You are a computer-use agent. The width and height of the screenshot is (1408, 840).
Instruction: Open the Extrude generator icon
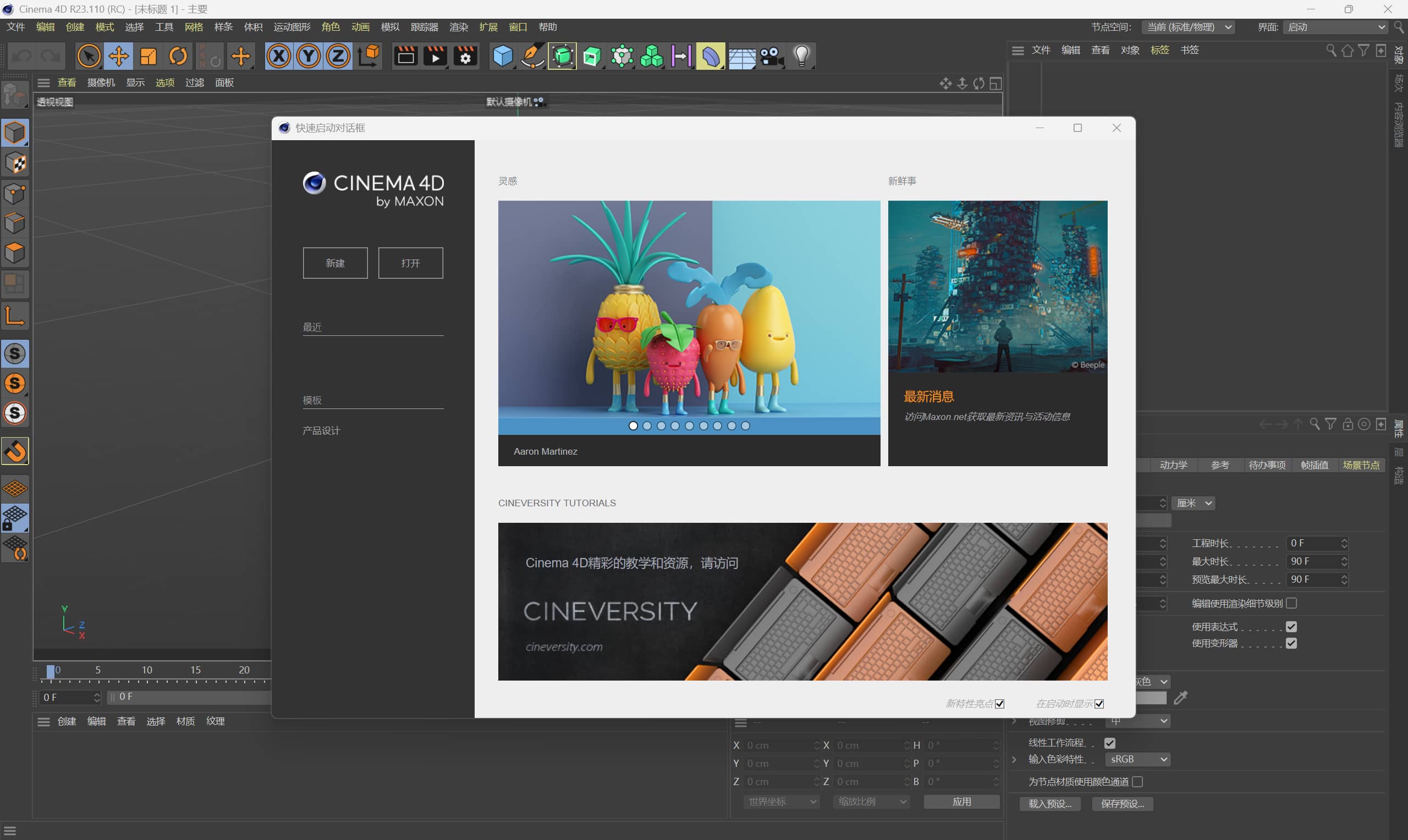click(x=592, y=56)
